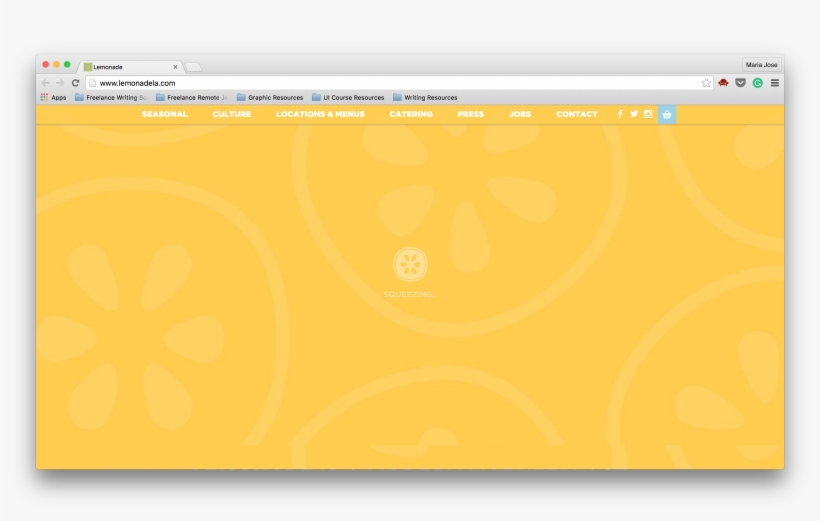
Task: Open Writing Resources bookmarks folder
Action: click(425, 97)
